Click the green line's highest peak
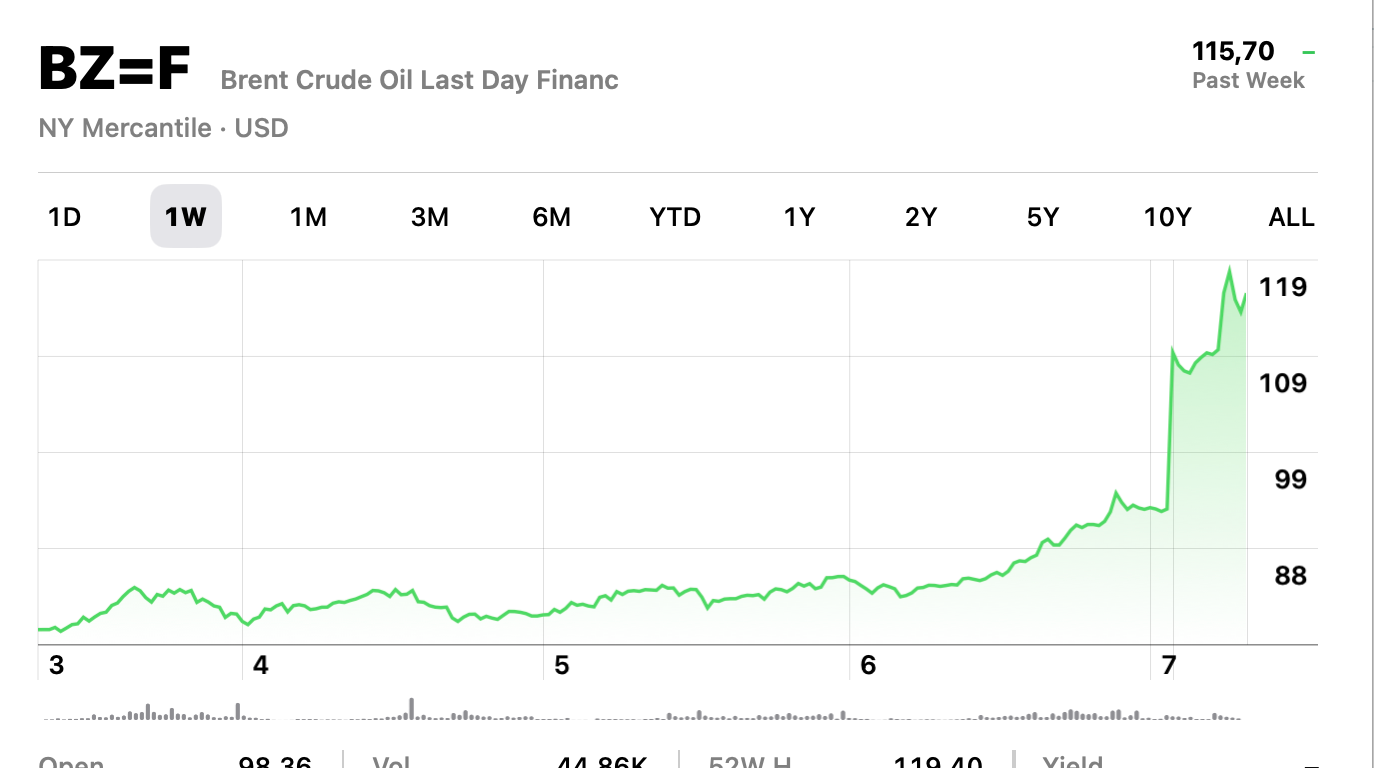 (x=1229, y=269)
